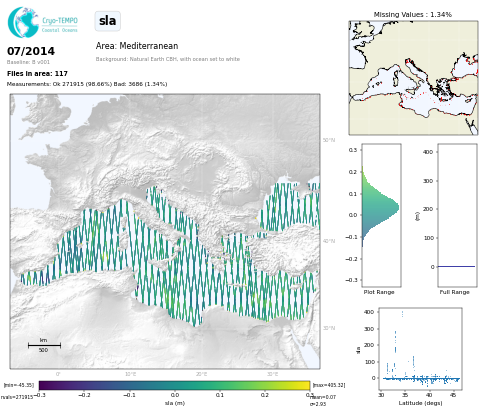Click the max=405.32 label
The image size is (492, 410).
(x=329, y=385)
